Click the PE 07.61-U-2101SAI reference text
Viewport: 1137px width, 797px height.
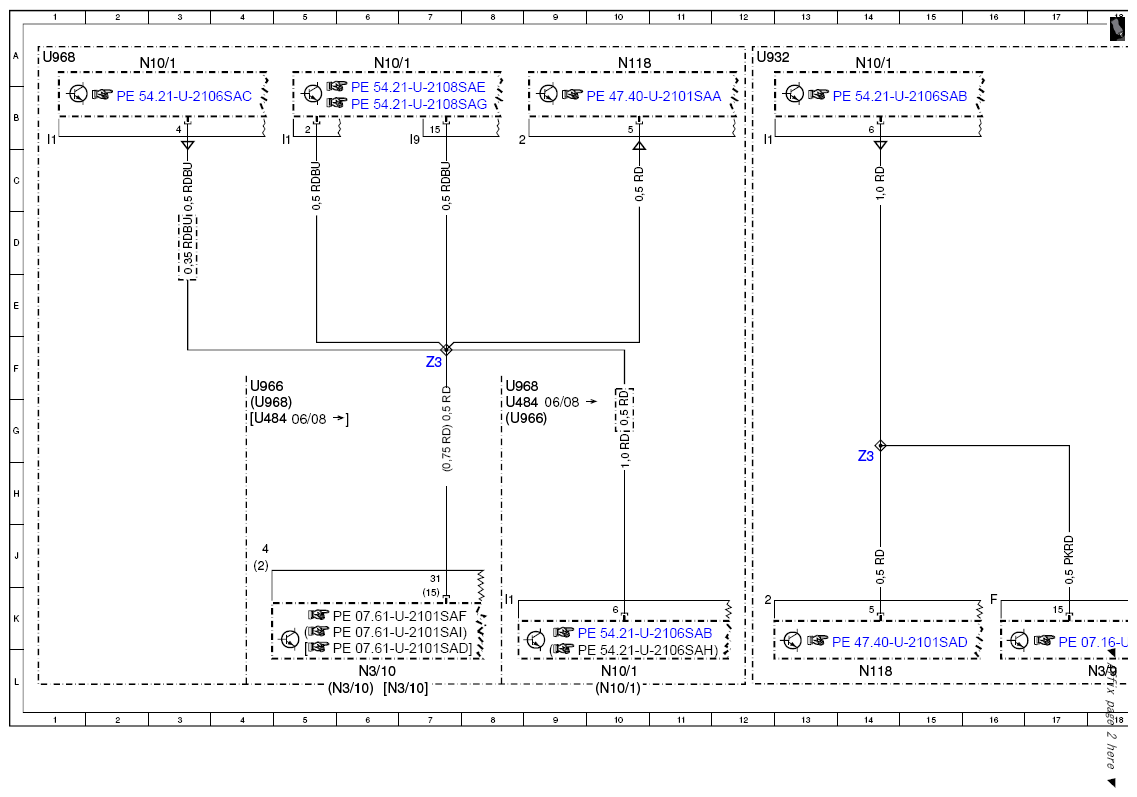(400, 632)
